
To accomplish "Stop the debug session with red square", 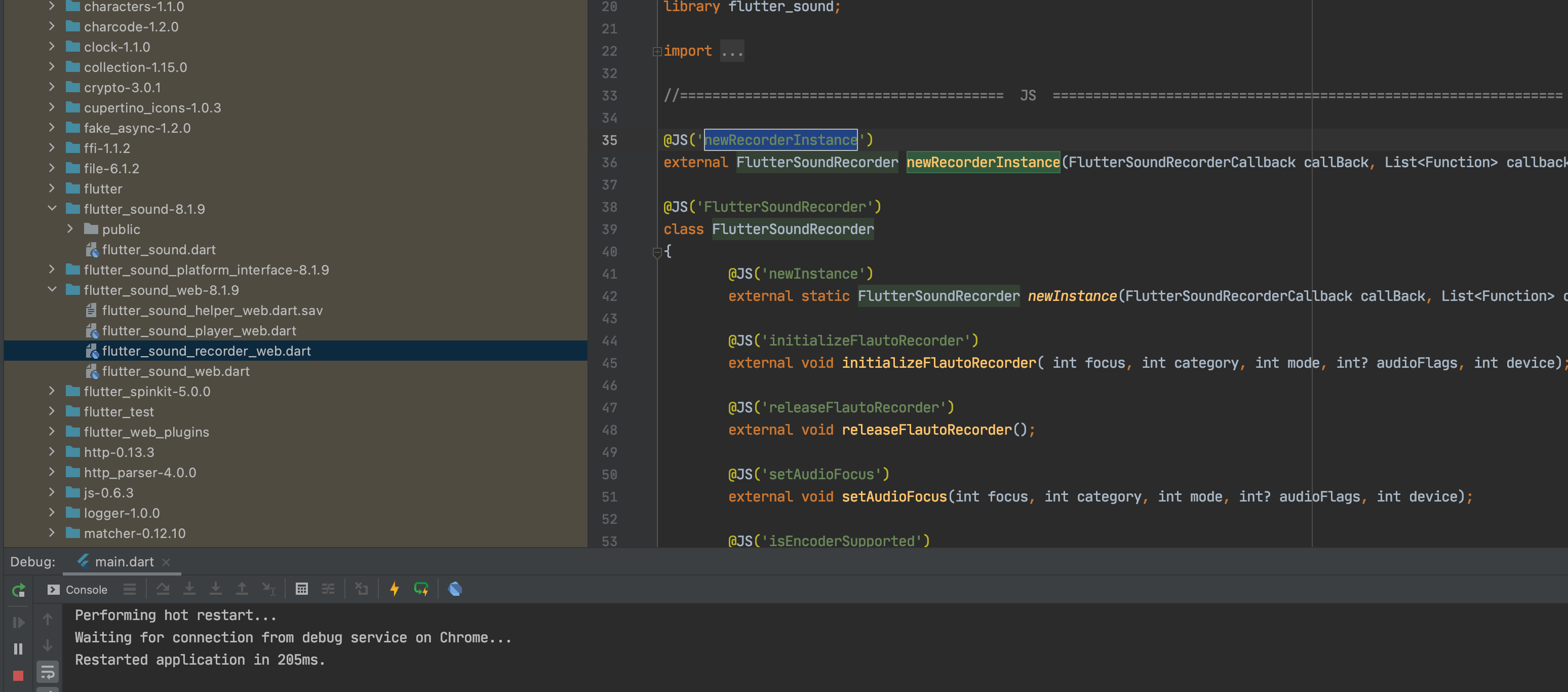I will pos(18,677).
